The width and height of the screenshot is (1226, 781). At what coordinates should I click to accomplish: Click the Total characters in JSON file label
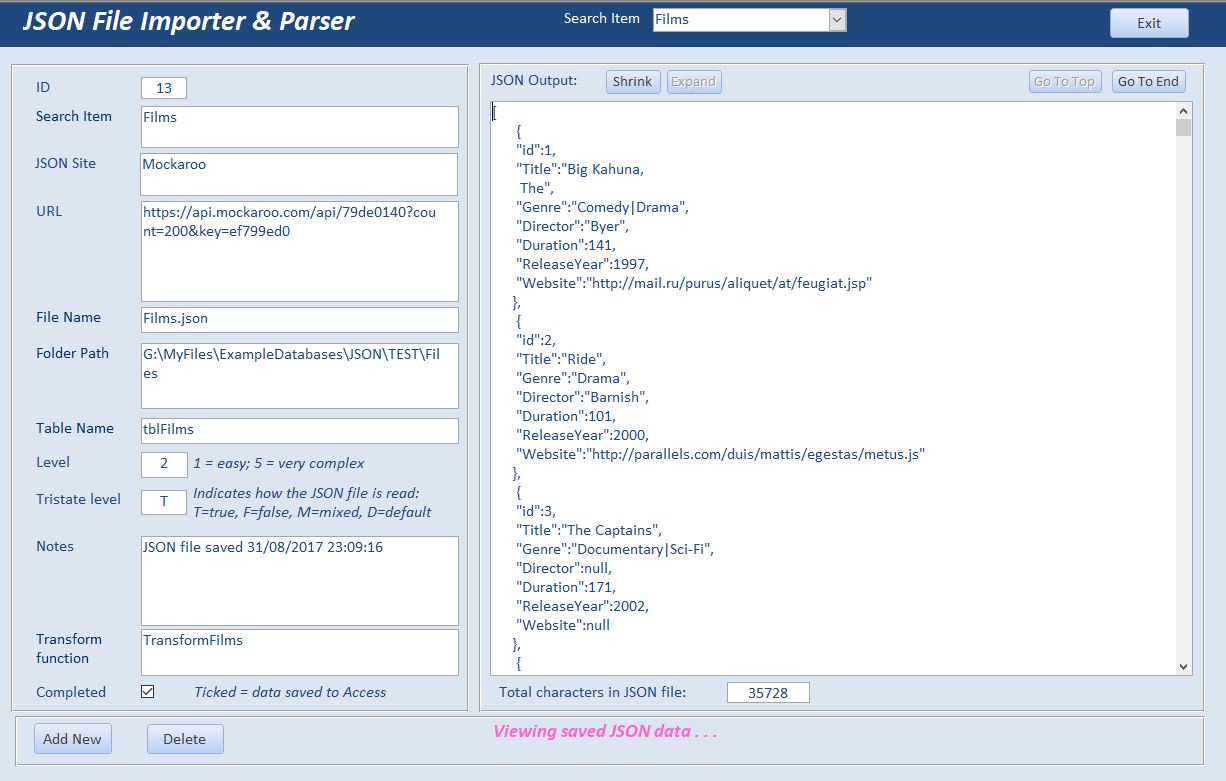pos(593,692)
